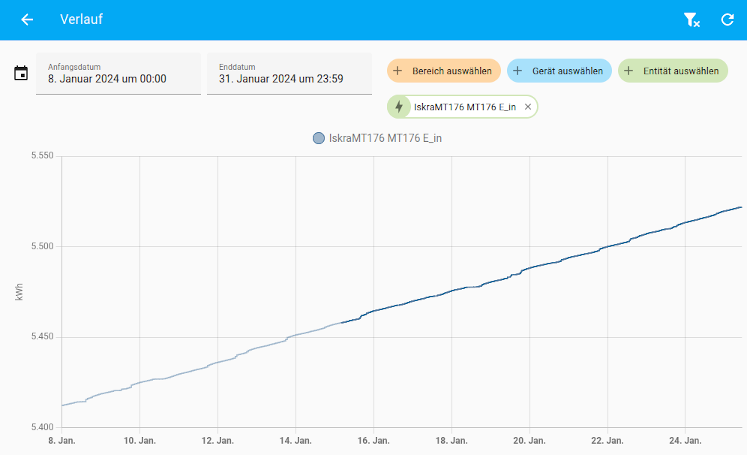Open the calendar date range picker icon
Screen dimensions: 747x455
click(21, 73)
